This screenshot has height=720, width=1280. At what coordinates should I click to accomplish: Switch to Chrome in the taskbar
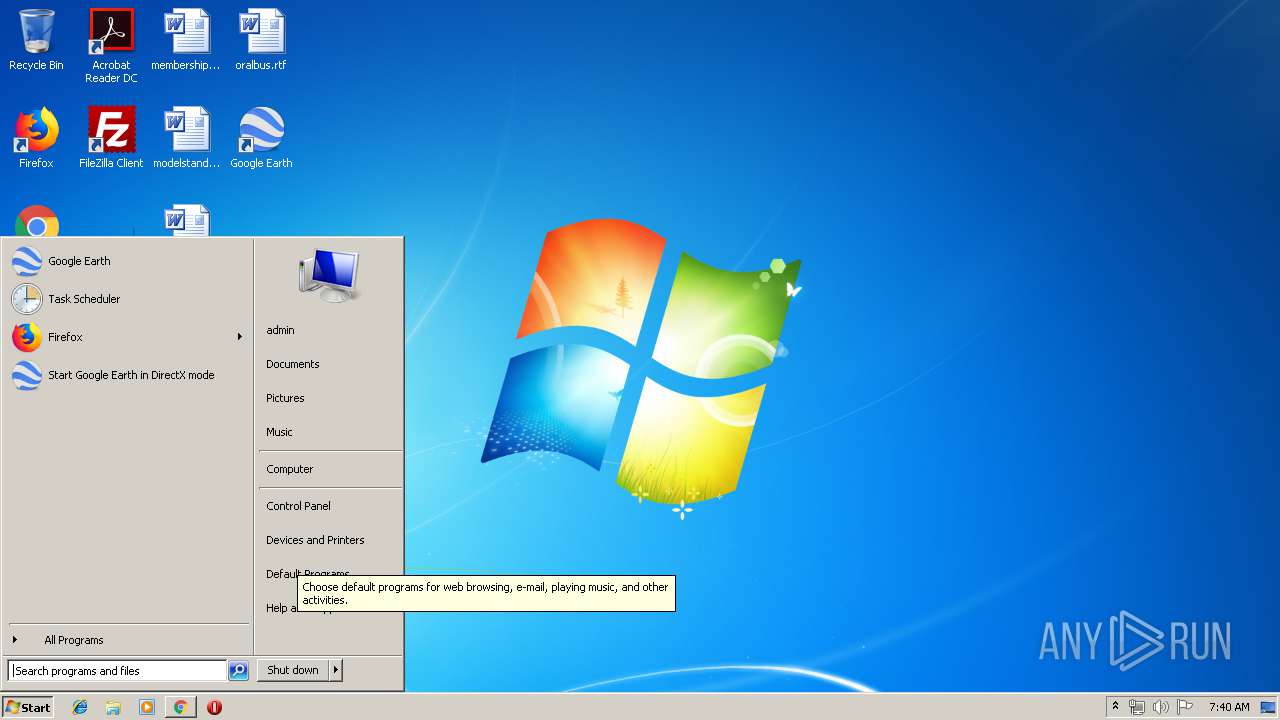click(x=180, y=707)
